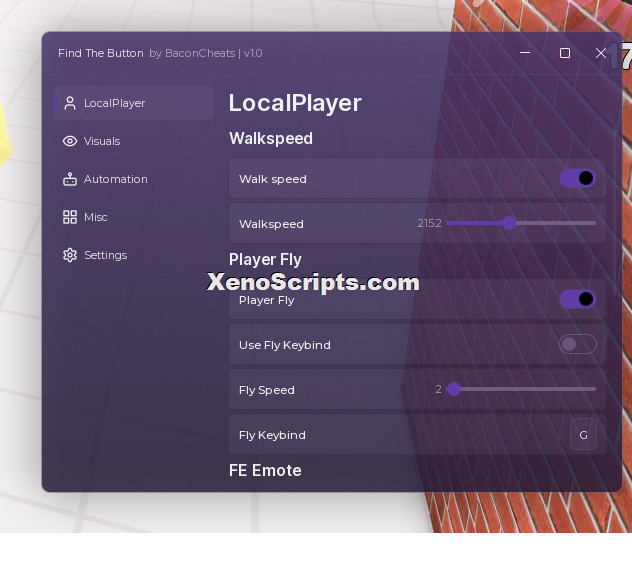The image size is (632, 563).
Task: Click the Automation robot icon
Action: [70, 179]
